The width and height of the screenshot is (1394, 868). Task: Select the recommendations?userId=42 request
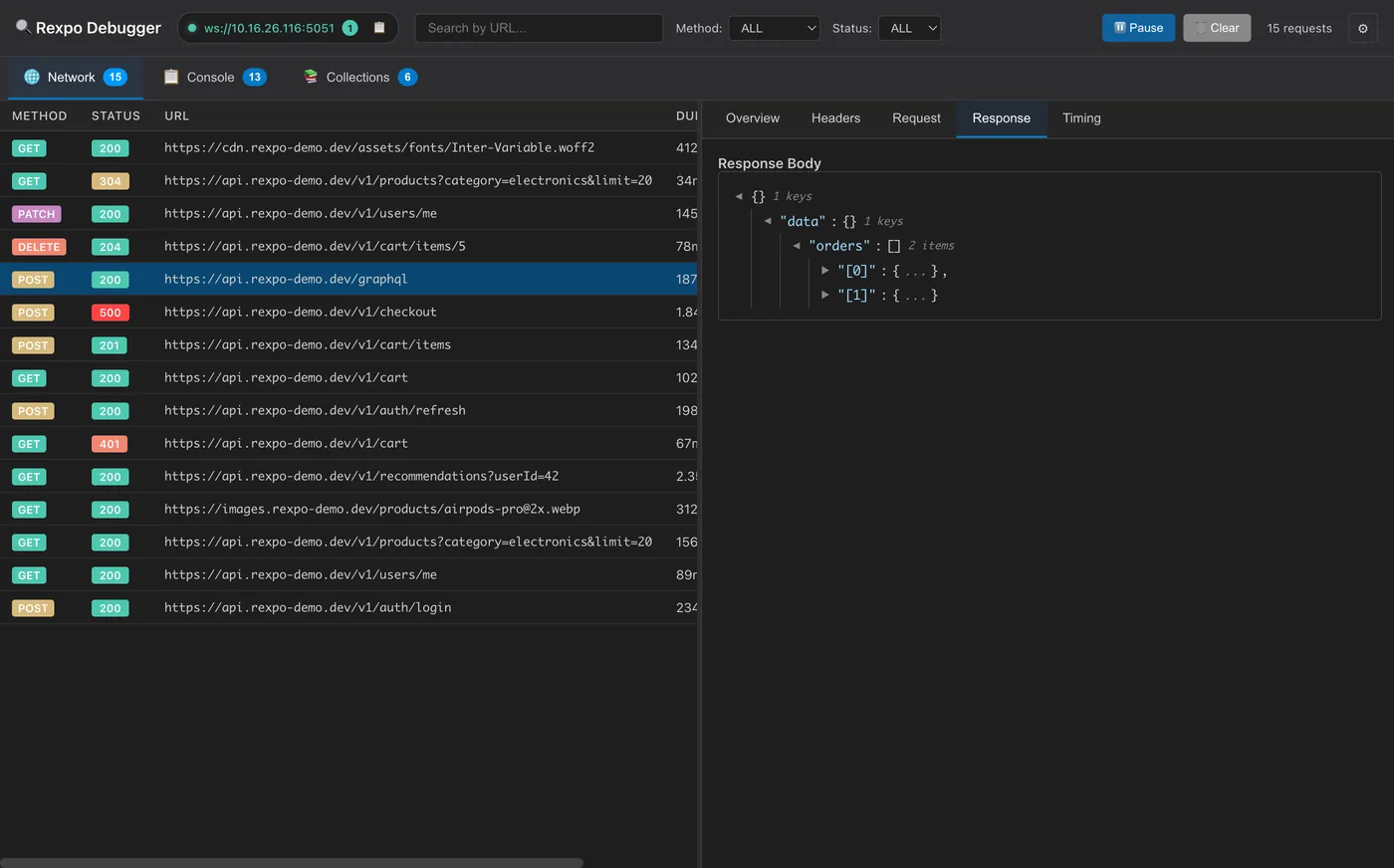point(348,476)
